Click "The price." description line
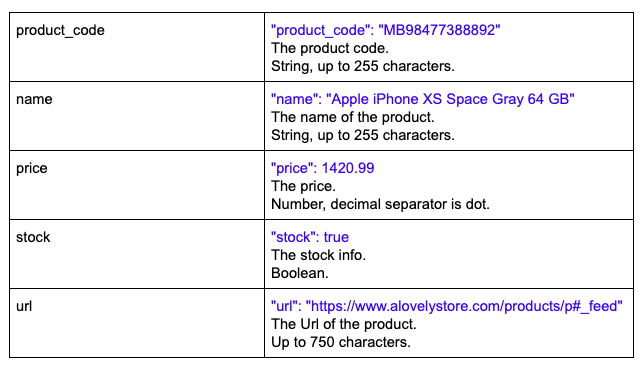This screenshot has width=644, height=369. 303,187
